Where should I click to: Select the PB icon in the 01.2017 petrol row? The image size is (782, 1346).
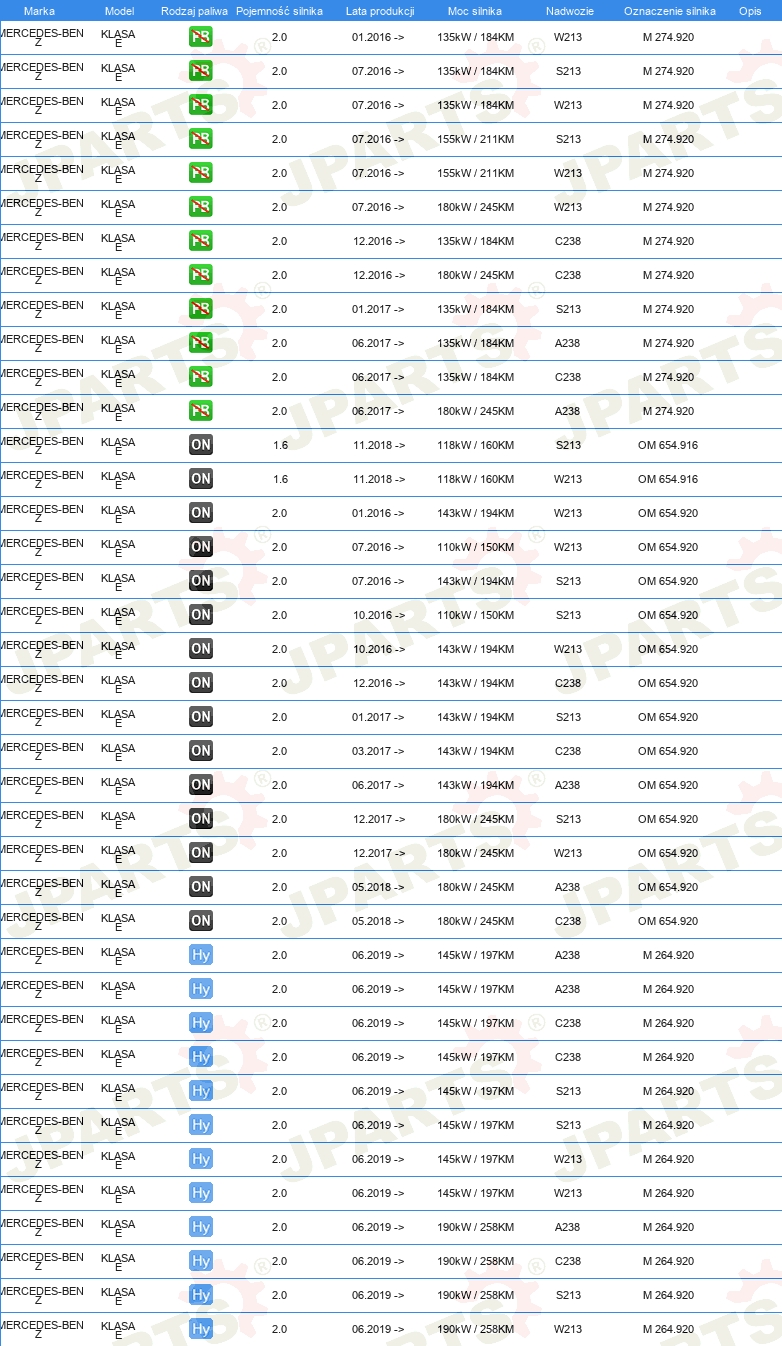(201, 309)
